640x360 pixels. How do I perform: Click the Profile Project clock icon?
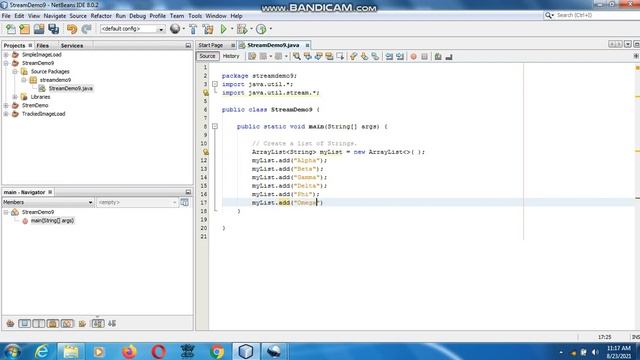pos(261,29)
